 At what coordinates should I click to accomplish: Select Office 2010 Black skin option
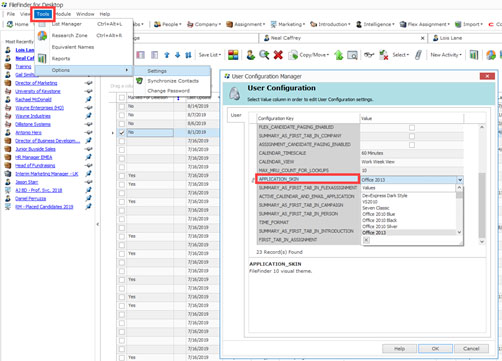(x=380, y=220)
